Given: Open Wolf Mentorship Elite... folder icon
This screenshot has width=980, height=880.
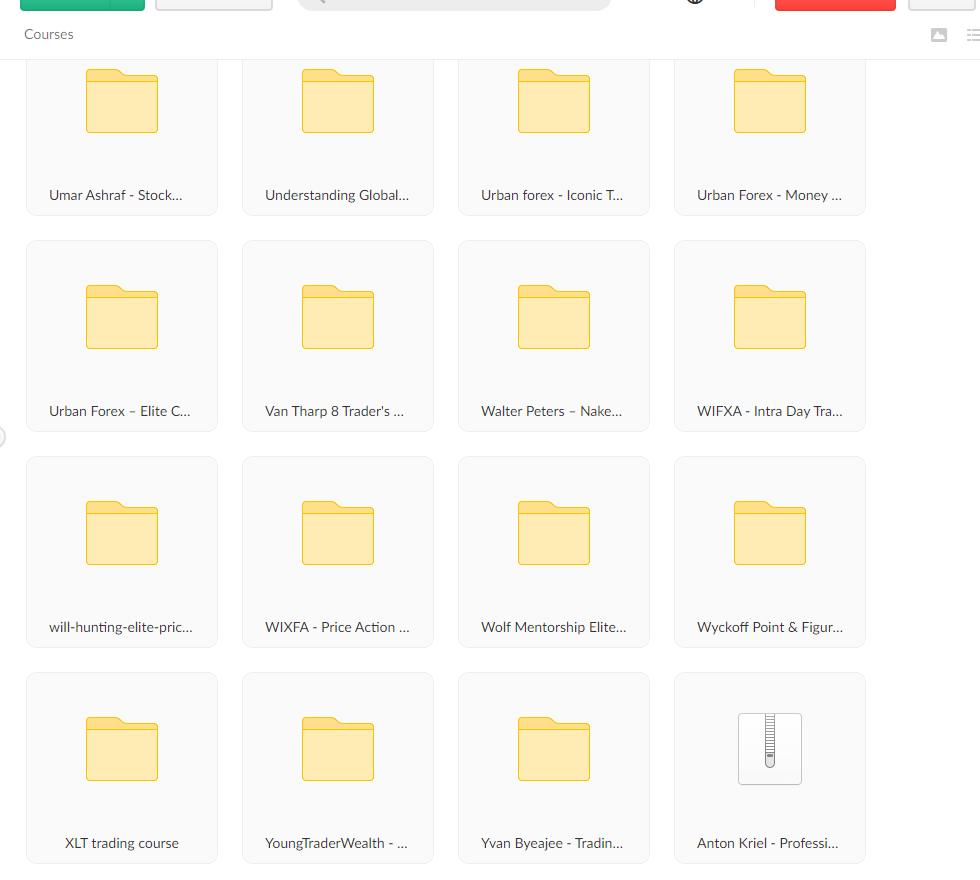Looking at the screenshot, I should 554,533.
